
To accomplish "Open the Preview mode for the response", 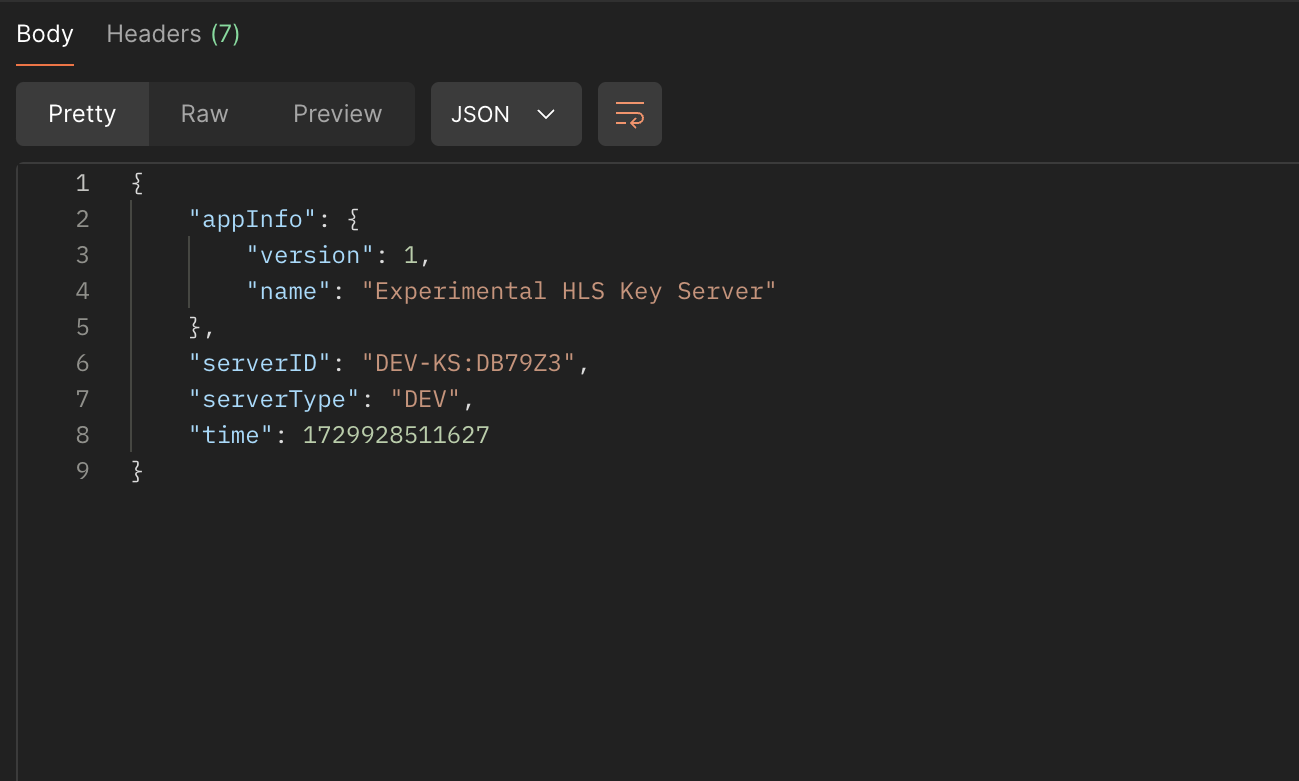I will [337, 114].
